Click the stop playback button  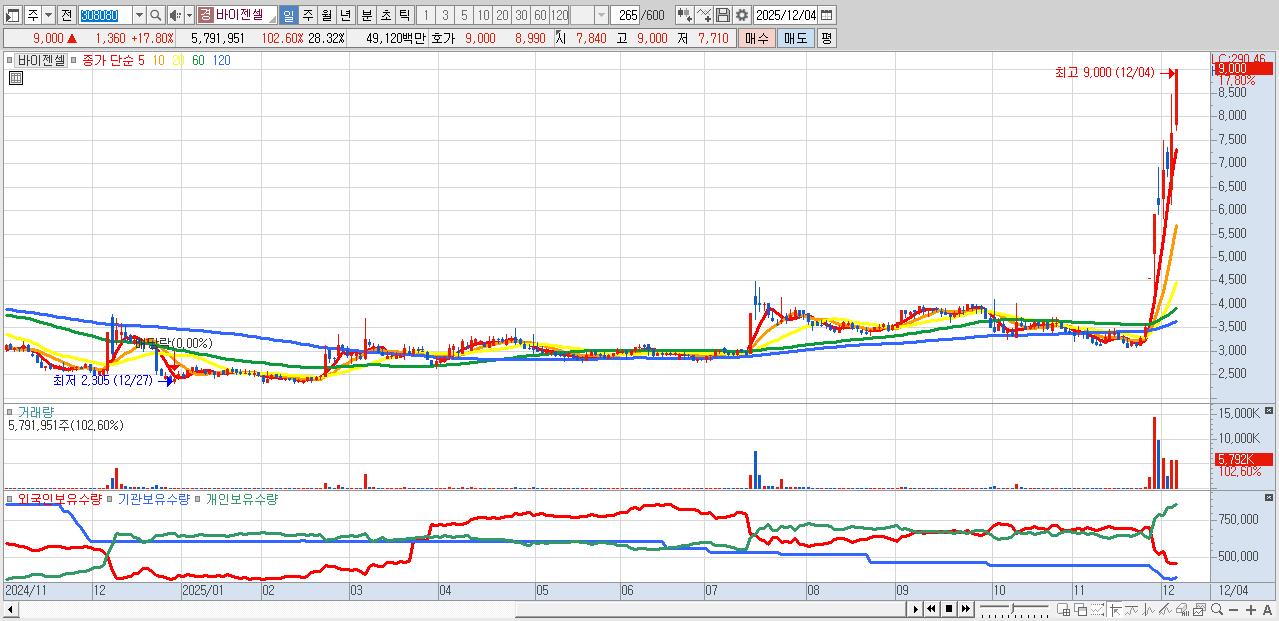[x=949, y=609]
